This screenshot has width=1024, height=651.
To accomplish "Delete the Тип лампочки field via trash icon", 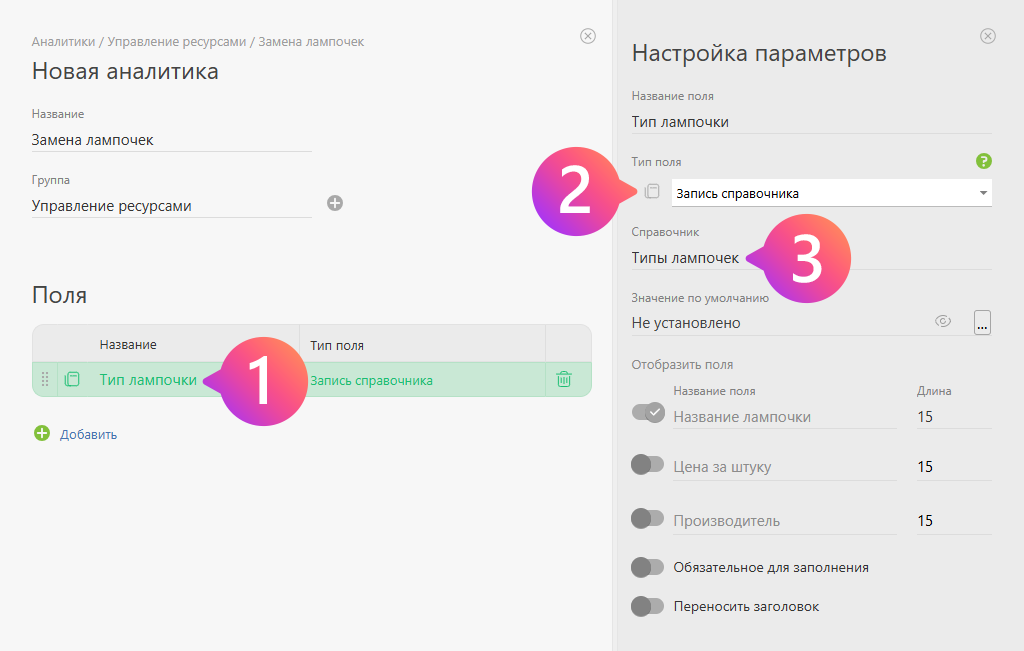I will point(565,381).
